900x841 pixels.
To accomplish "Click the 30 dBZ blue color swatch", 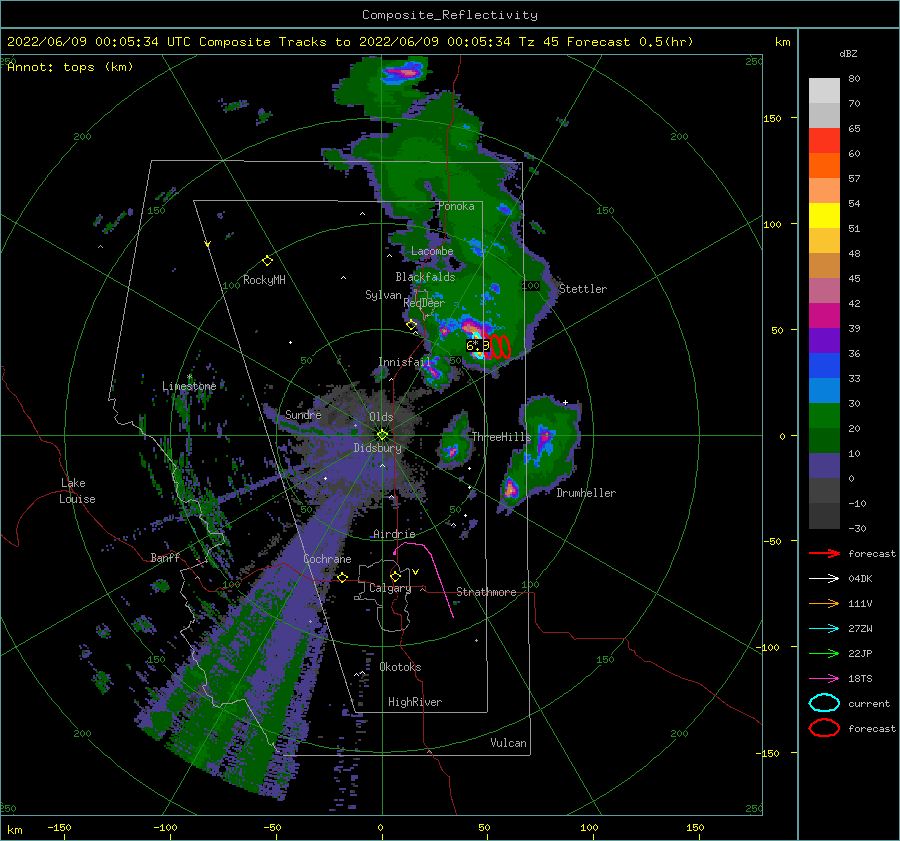I will pos(824,390).
